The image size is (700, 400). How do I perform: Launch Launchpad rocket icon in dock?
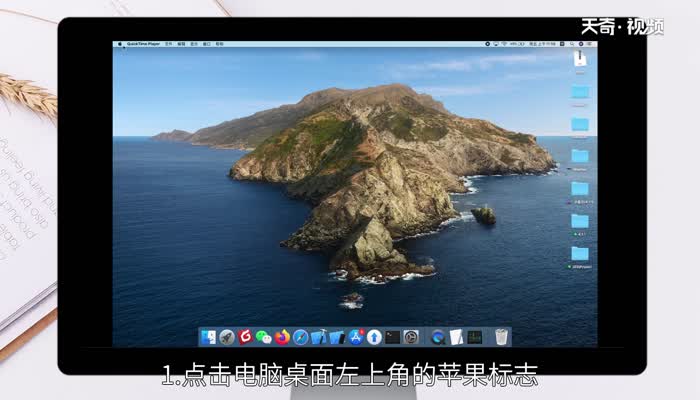(227, 337)
